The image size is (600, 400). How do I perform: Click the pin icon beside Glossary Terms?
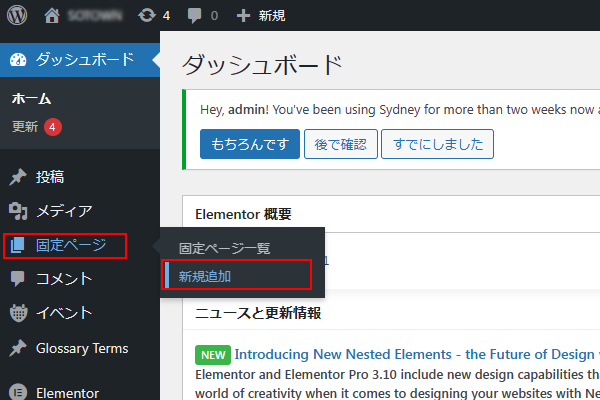(x=18, y=348)
